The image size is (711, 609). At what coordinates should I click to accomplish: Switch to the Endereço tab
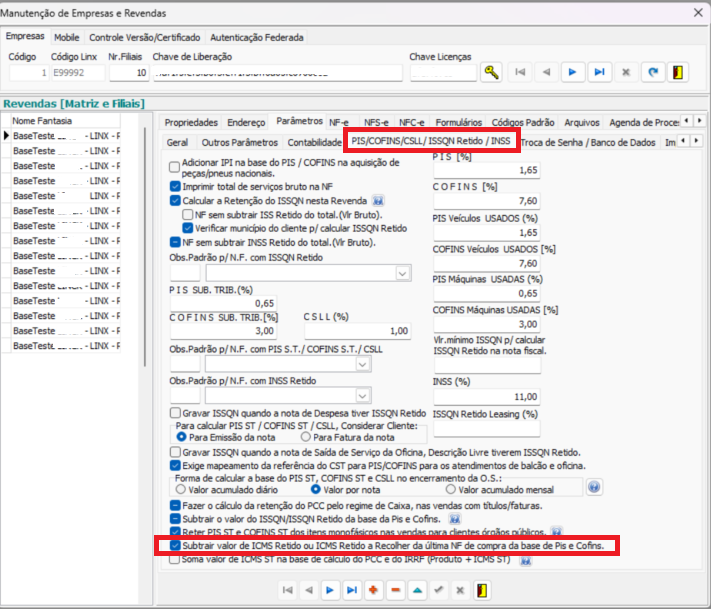(x=246, y=122)
